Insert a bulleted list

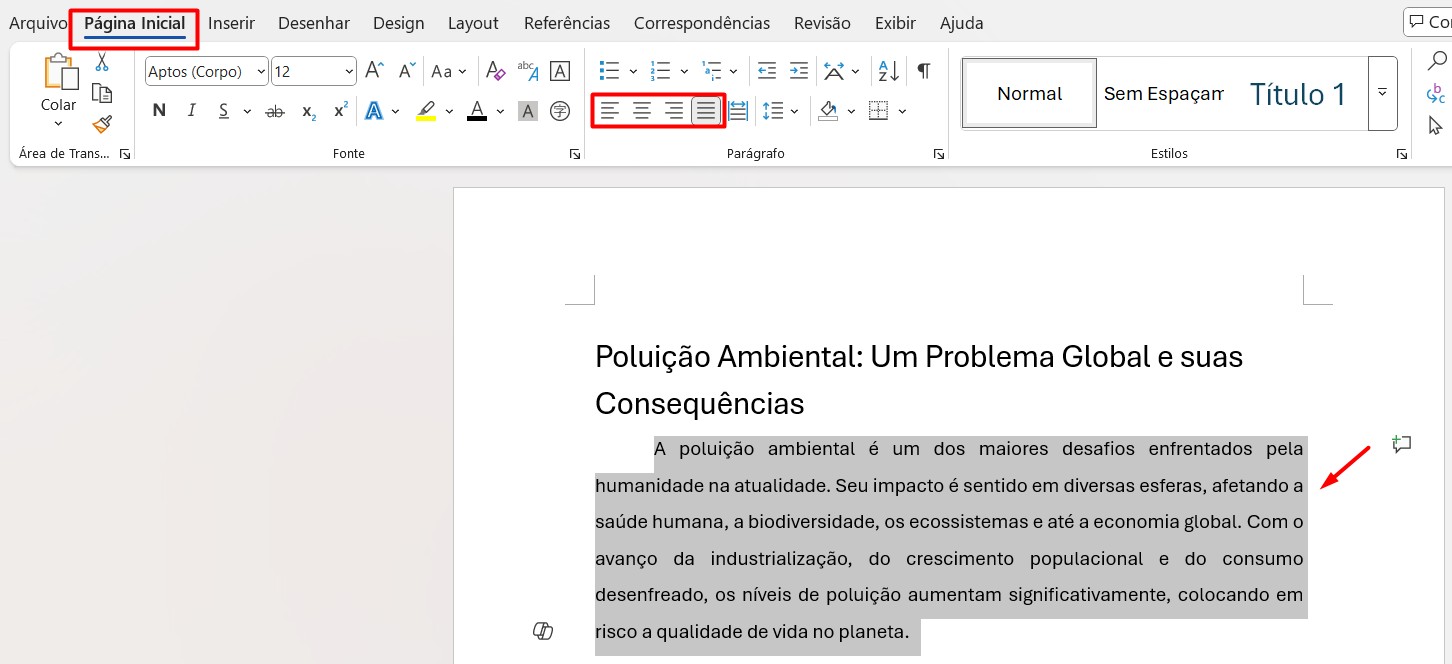coord(609,71)
